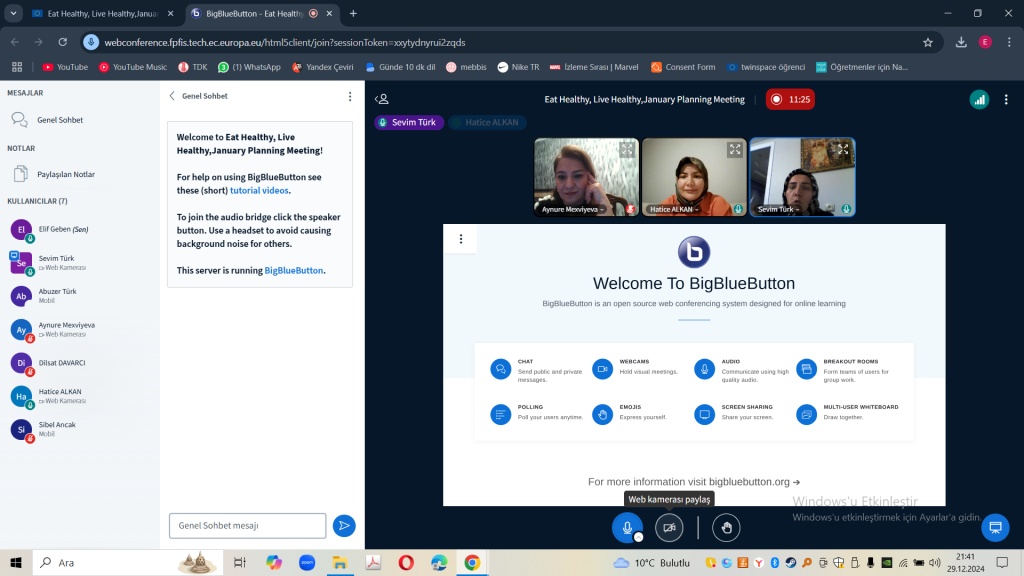Image resolution: width=1024 pixels, height=576 pixels.
Task: Open Sevim Türk webcam name dropdown
Action: click(x=778, y=210)
